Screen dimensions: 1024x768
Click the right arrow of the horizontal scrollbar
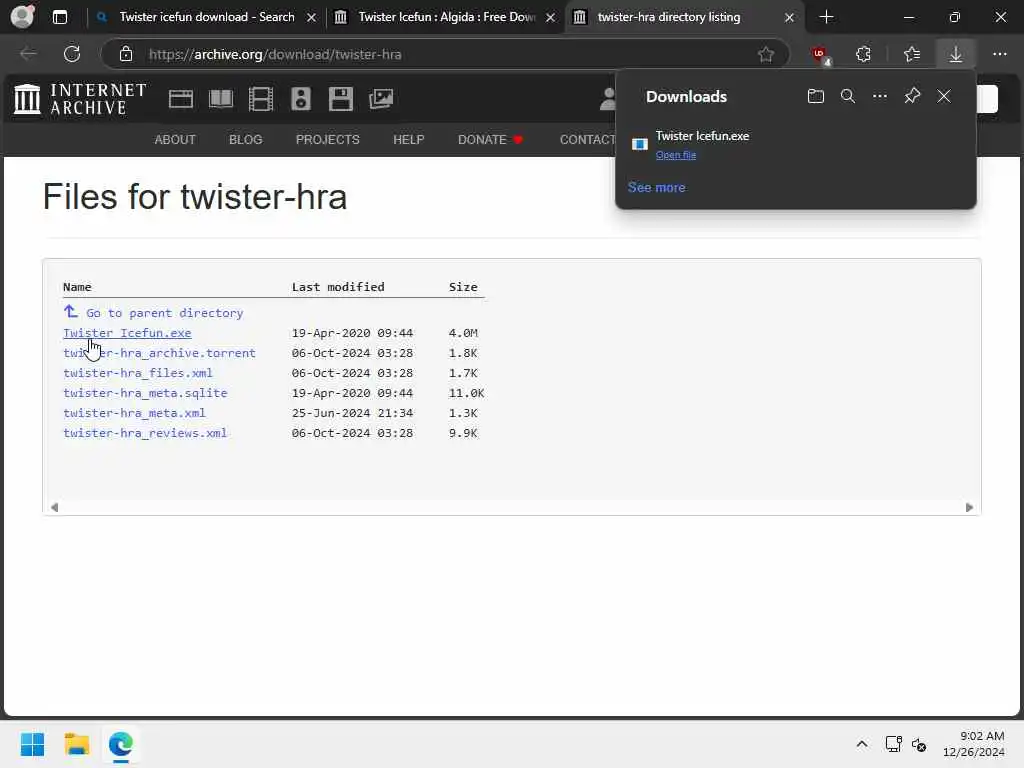(969, 507)
